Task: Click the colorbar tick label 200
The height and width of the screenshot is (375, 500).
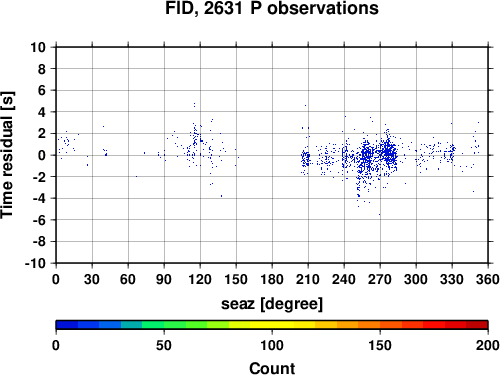Action: pyautogui.click(x=488, y=345)
